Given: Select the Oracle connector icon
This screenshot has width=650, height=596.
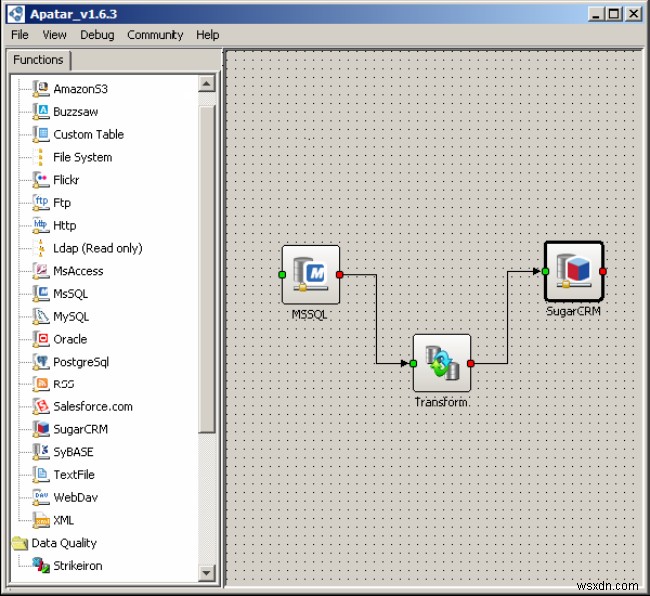Looking at the screenshot, I should coord(41,339).
